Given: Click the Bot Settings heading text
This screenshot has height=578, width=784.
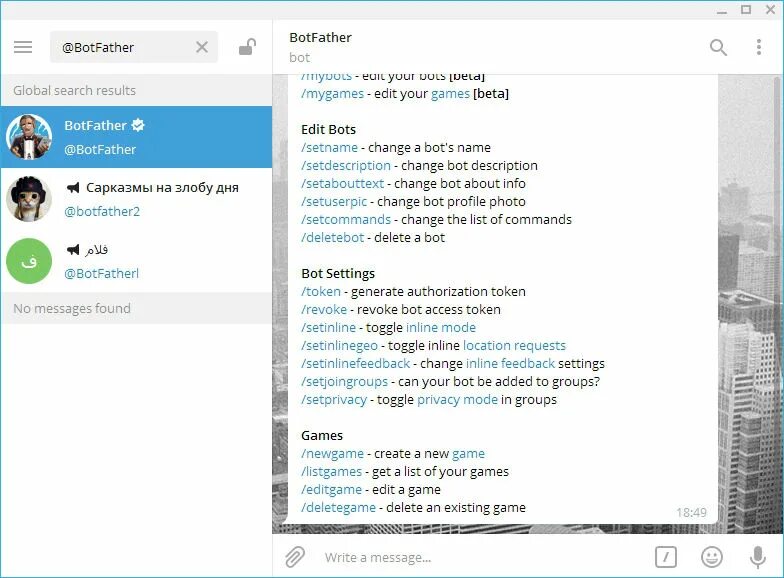Looking at the screenshot, I should point(338,274).
